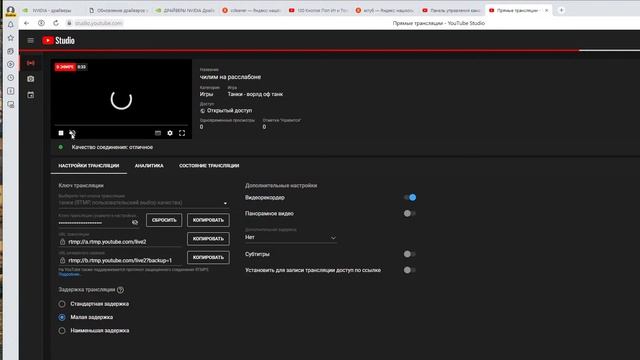The height and width of the screenshot is (360, 640).
Task: Click Качество соединения: отличное status
Action: pos(112,147)
